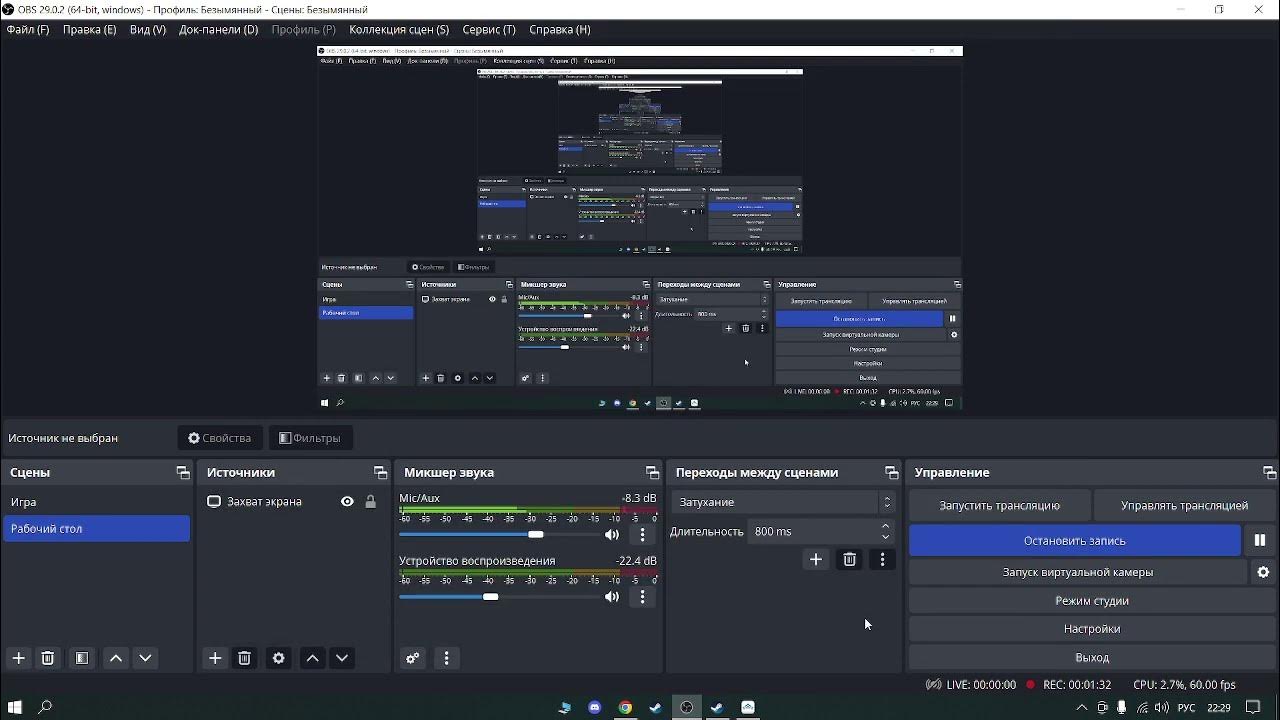Undock the Переходы между сценами panel
Screen dimensions: 1280x720
891,473
